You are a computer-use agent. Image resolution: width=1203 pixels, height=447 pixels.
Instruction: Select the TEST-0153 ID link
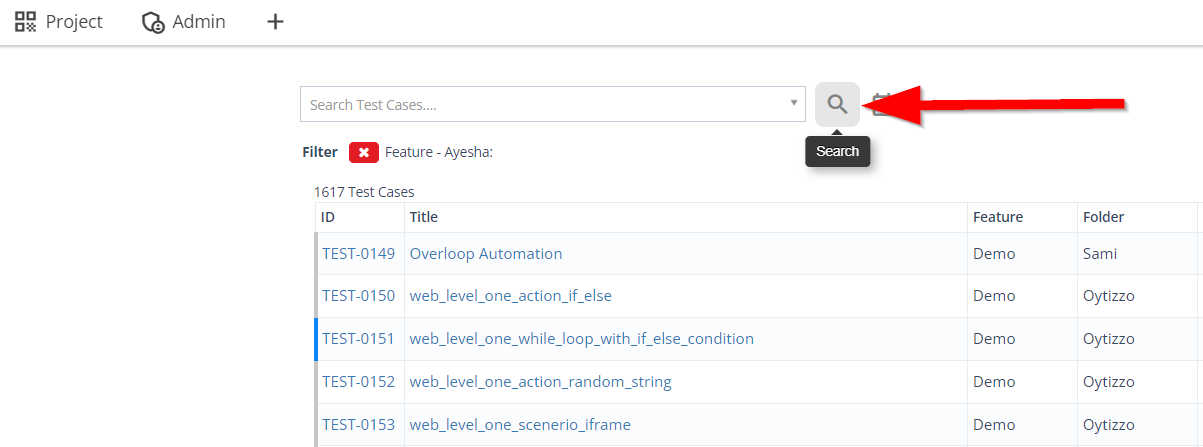pyautogui.click(x=358, y=425)
